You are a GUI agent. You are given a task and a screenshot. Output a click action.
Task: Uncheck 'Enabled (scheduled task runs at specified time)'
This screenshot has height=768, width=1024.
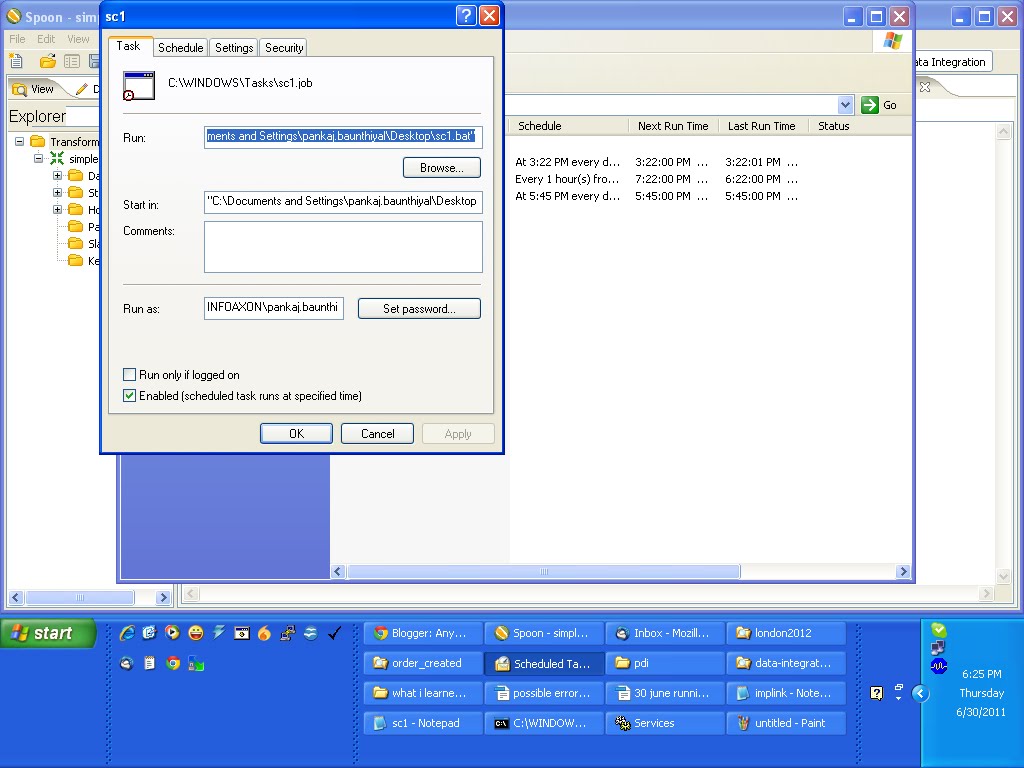point(130,395)
